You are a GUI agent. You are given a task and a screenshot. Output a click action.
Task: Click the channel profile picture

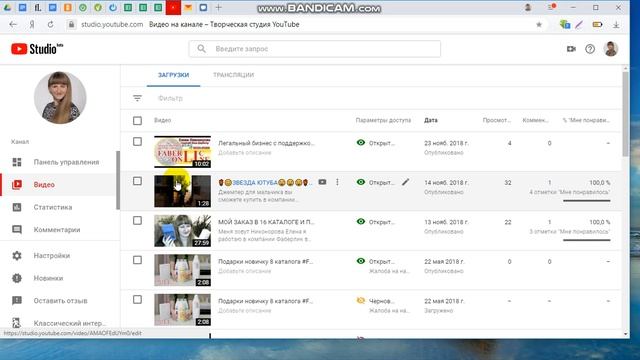[60, 98]
